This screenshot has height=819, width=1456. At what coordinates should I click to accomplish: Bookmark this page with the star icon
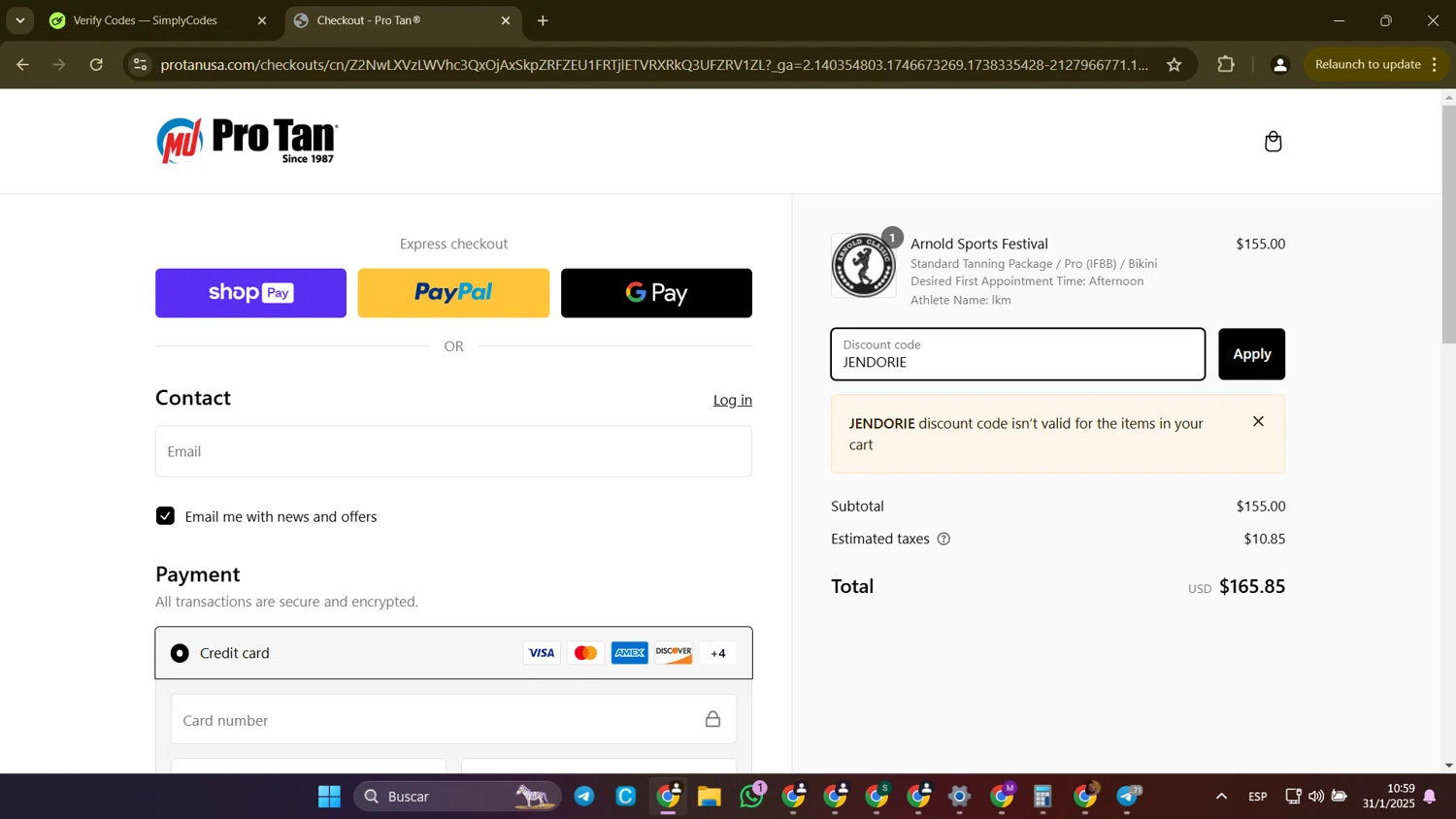(1175, 65)
